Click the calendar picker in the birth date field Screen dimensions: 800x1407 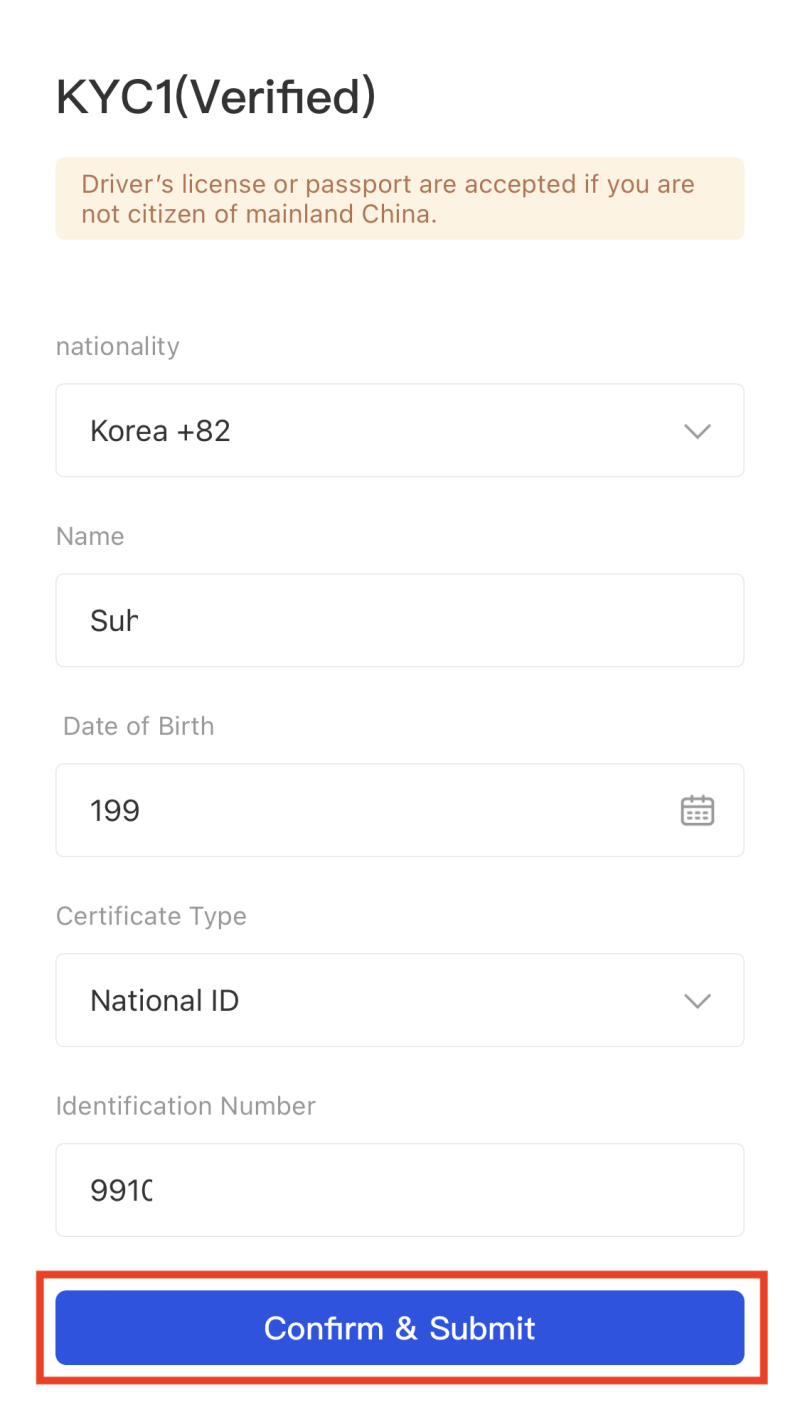697,810
